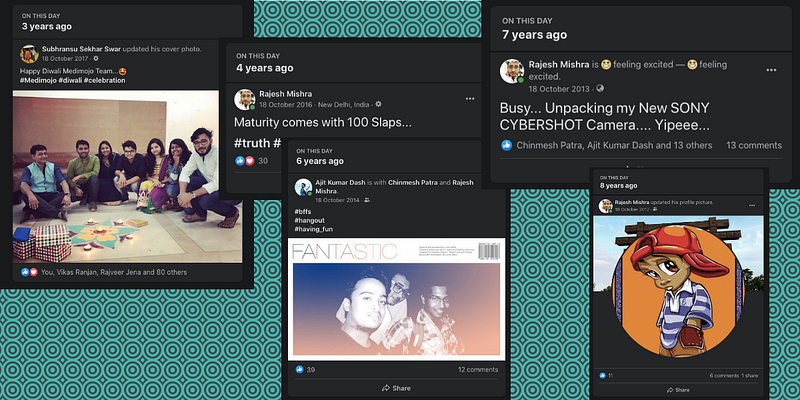The height and width of the screenshot is (400, 800).
Task: Click '18 October 2014' timestamp
Action: (x=338, y=200)
